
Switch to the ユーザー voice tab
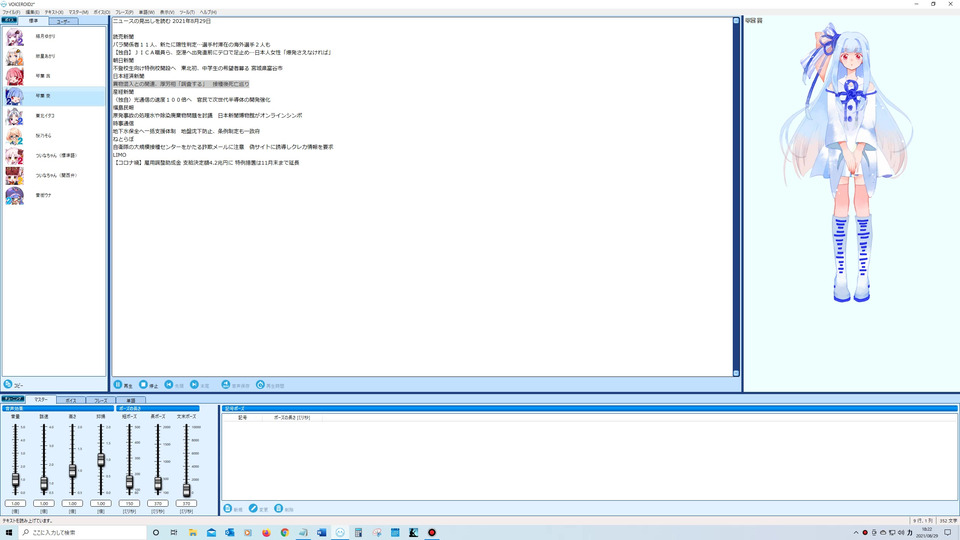(63, 21)
